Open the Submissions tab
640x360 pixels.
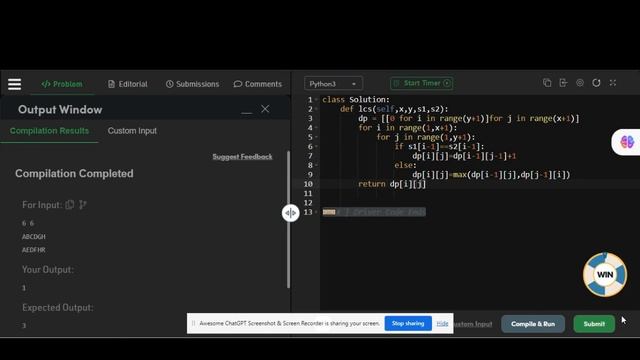[x=192, y=84]
